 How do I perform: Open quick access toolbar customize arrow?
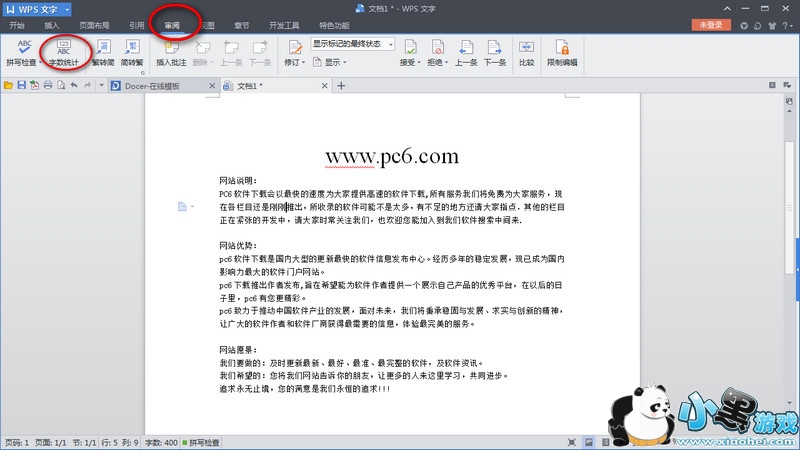[101, 85]
